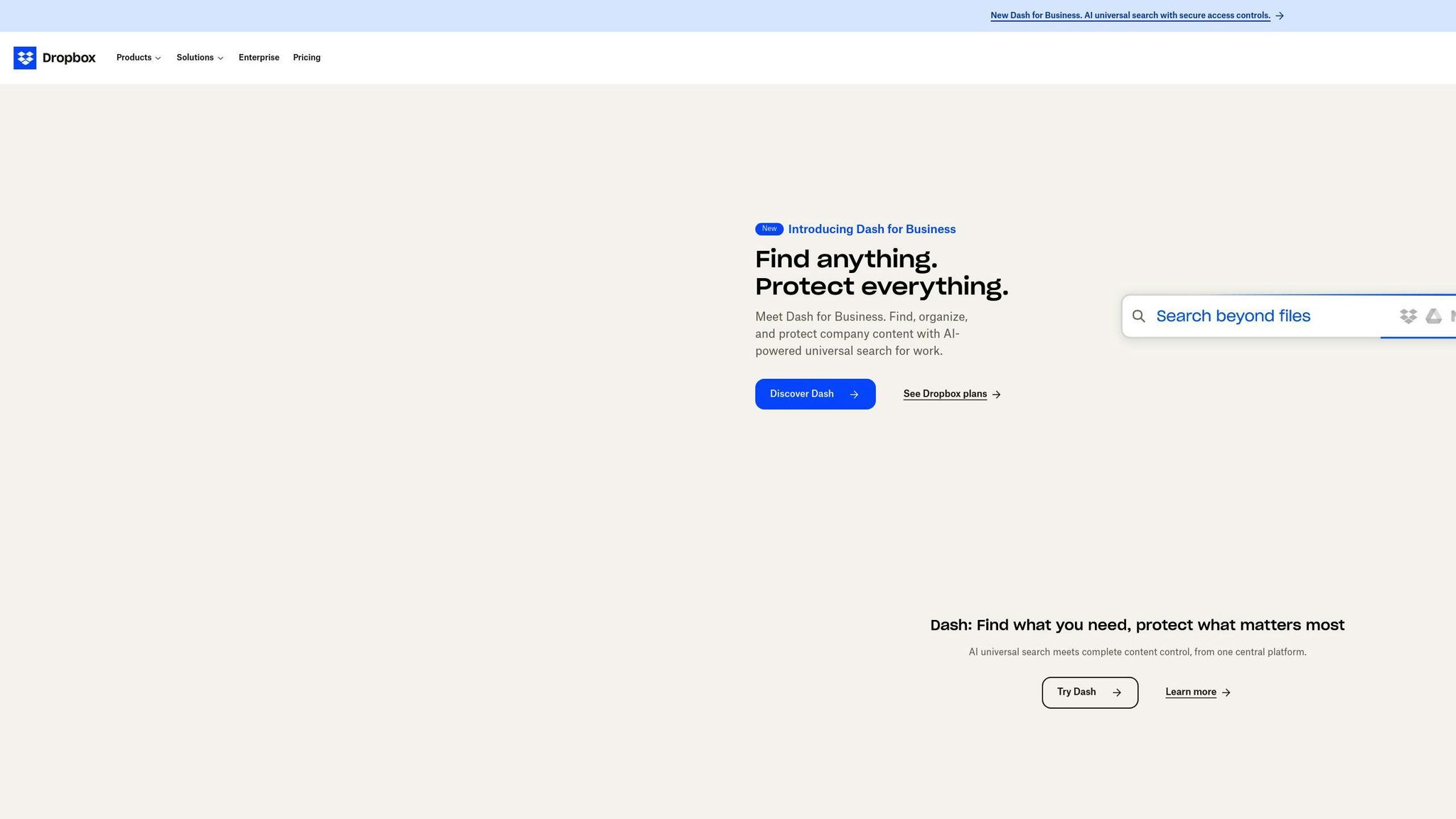The width and height of the screenshot is (1456, 819).
Task: Select the Dropbox icon inside the search bar
Action: click(1408, 316)
